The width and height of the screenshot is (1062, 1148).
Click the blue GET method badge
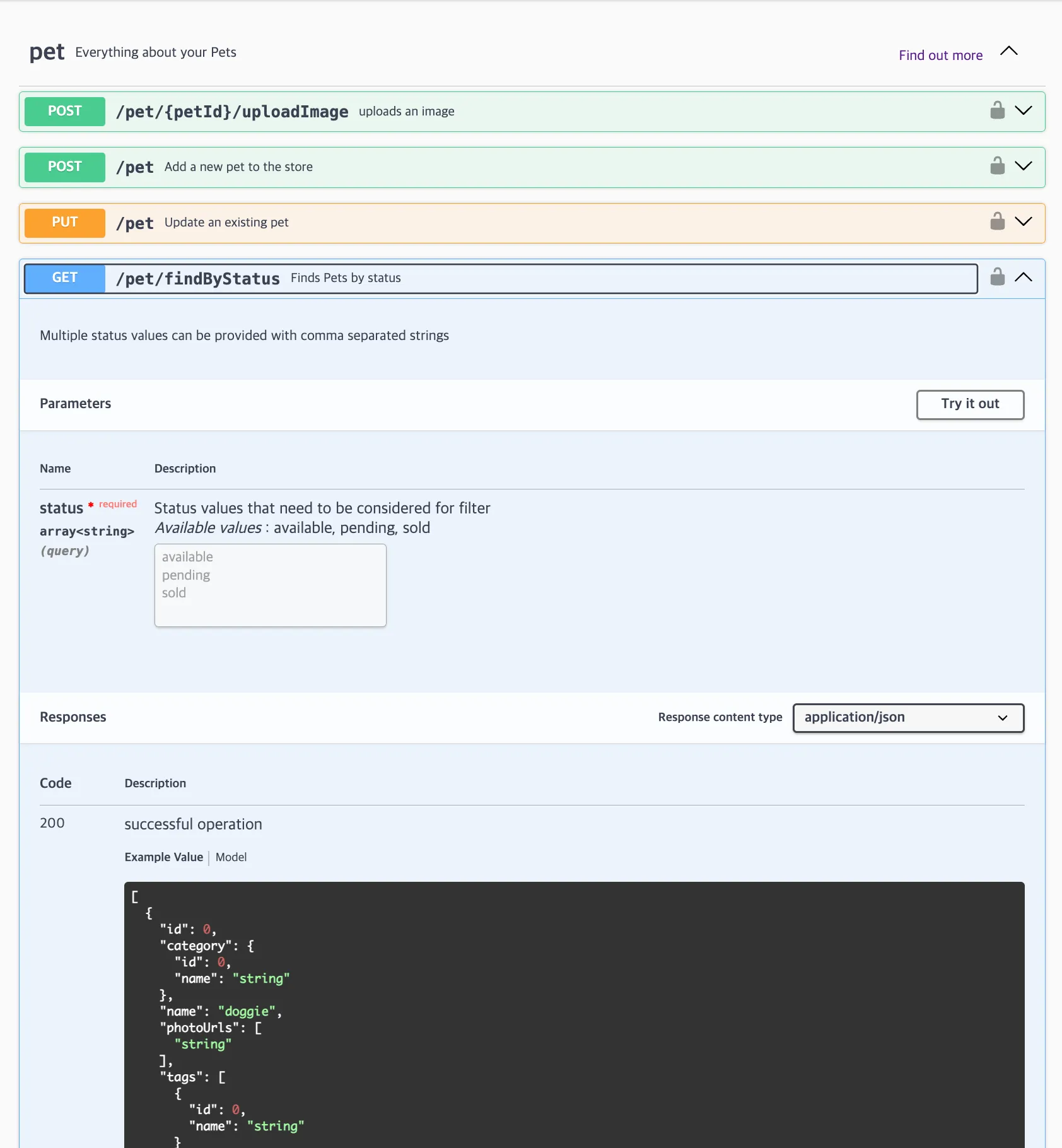point(65,278)
